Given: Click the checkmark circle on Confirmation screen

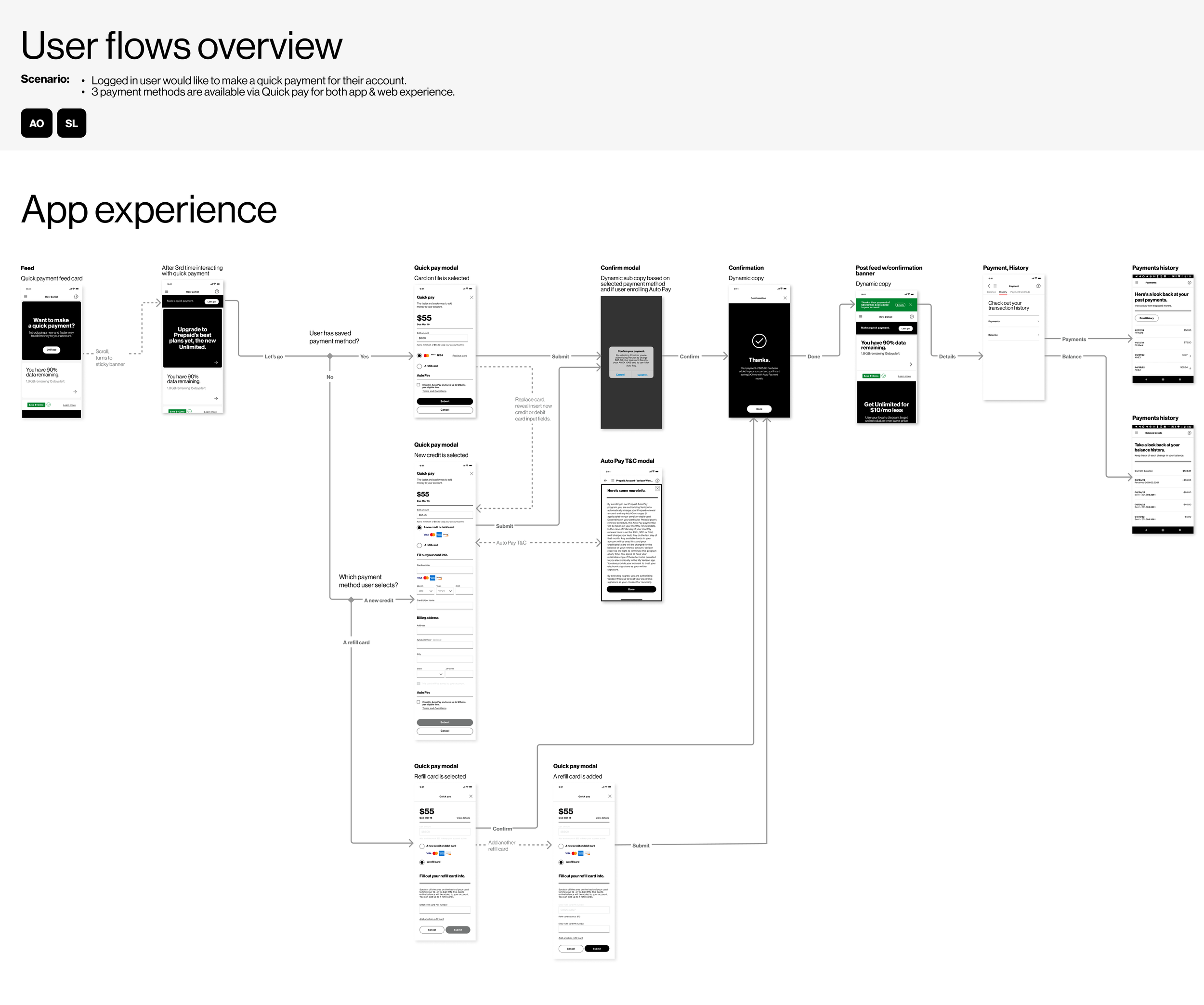Looking at the screenshot, I should (x=759, y=341).
